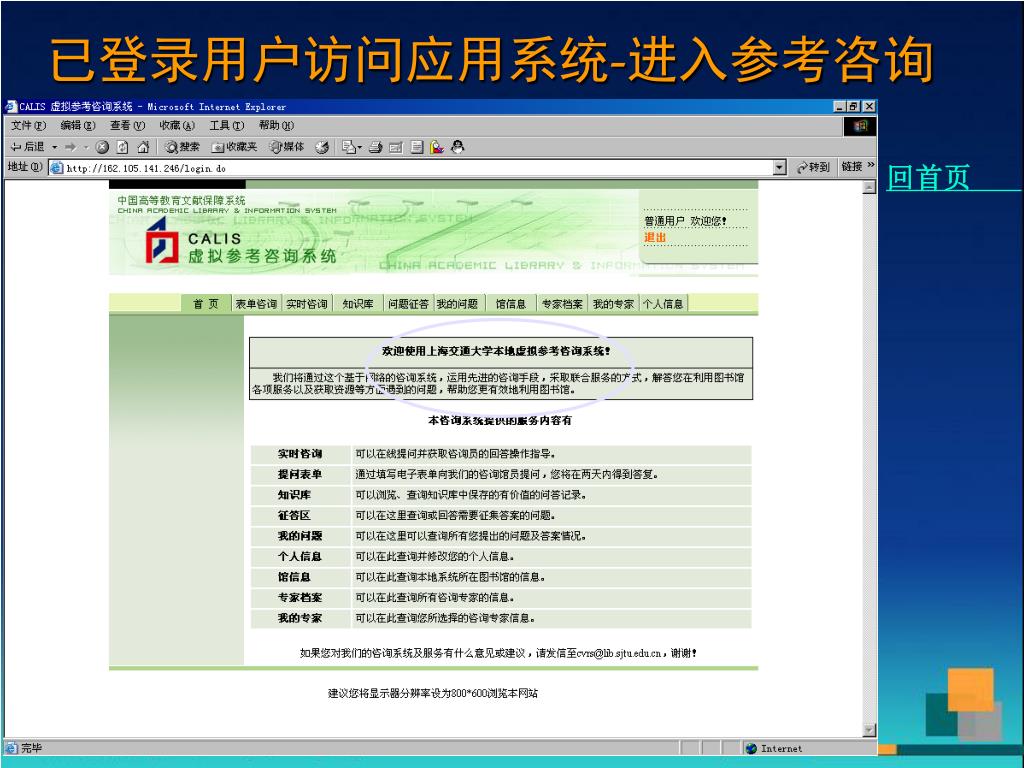This screenshot has width=1024, height=768.
Task: Open the 馆信息 tab
Action: [x=511, y=304]
